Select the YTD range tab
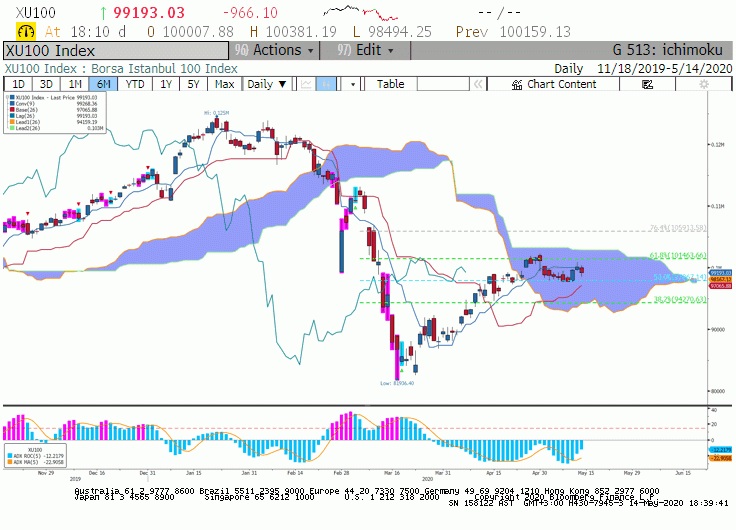Image resolution: width=736 pixels, height=530 pixels. click(135, 84)
